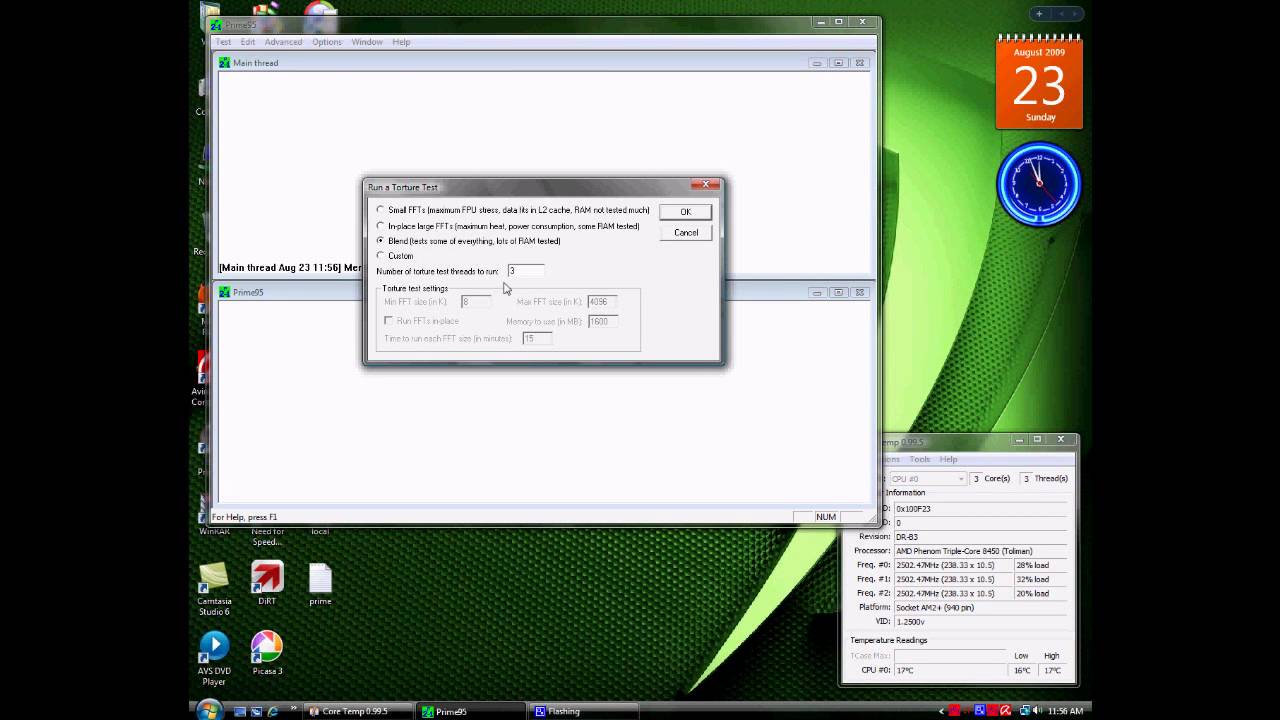Maximize the Prime95 child window
This screenshot has height=720, width=1280.
tap(838, 292)
